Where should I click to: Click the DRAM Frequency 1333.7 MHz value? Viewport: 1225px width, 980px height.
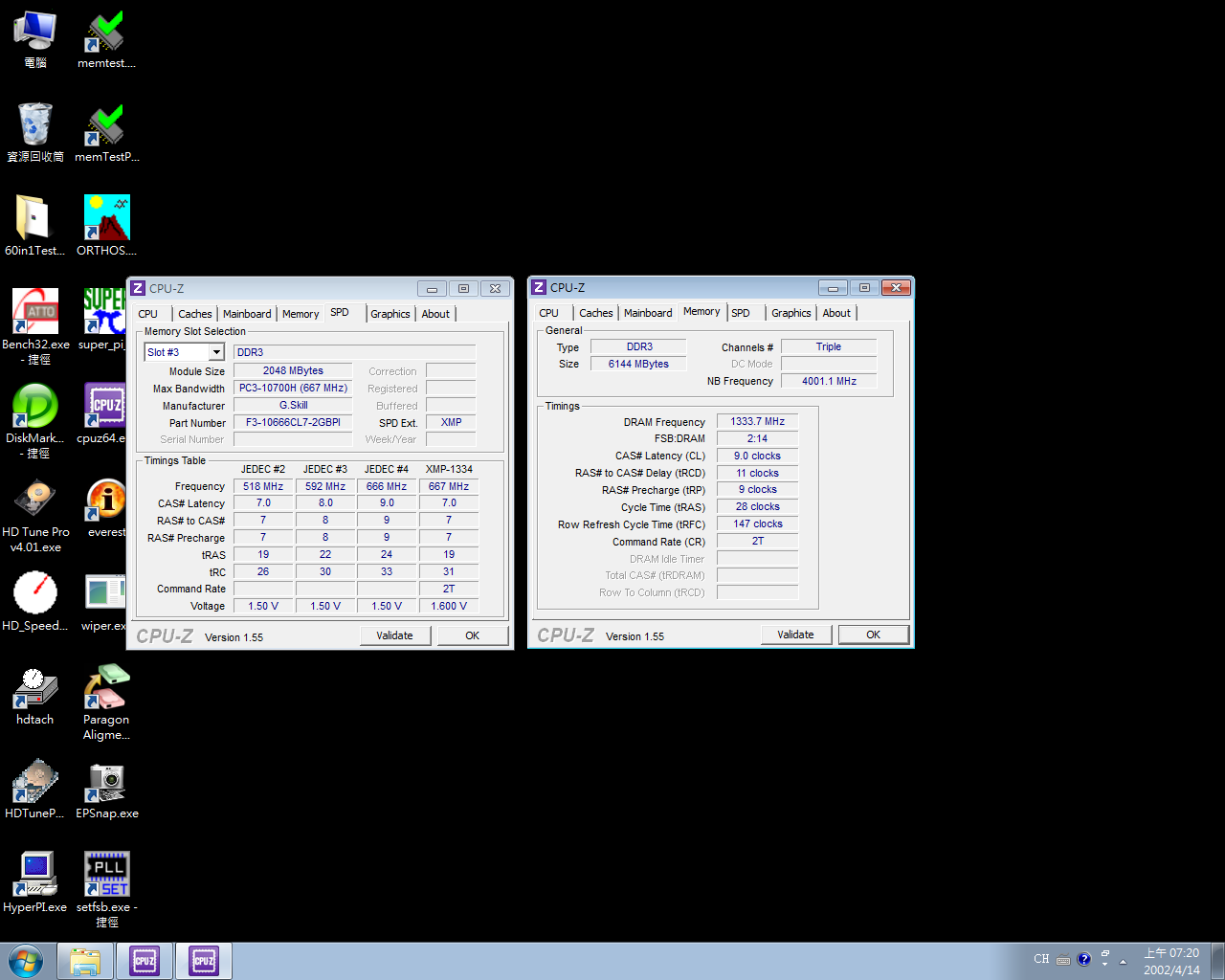click(x=757, y=421)
